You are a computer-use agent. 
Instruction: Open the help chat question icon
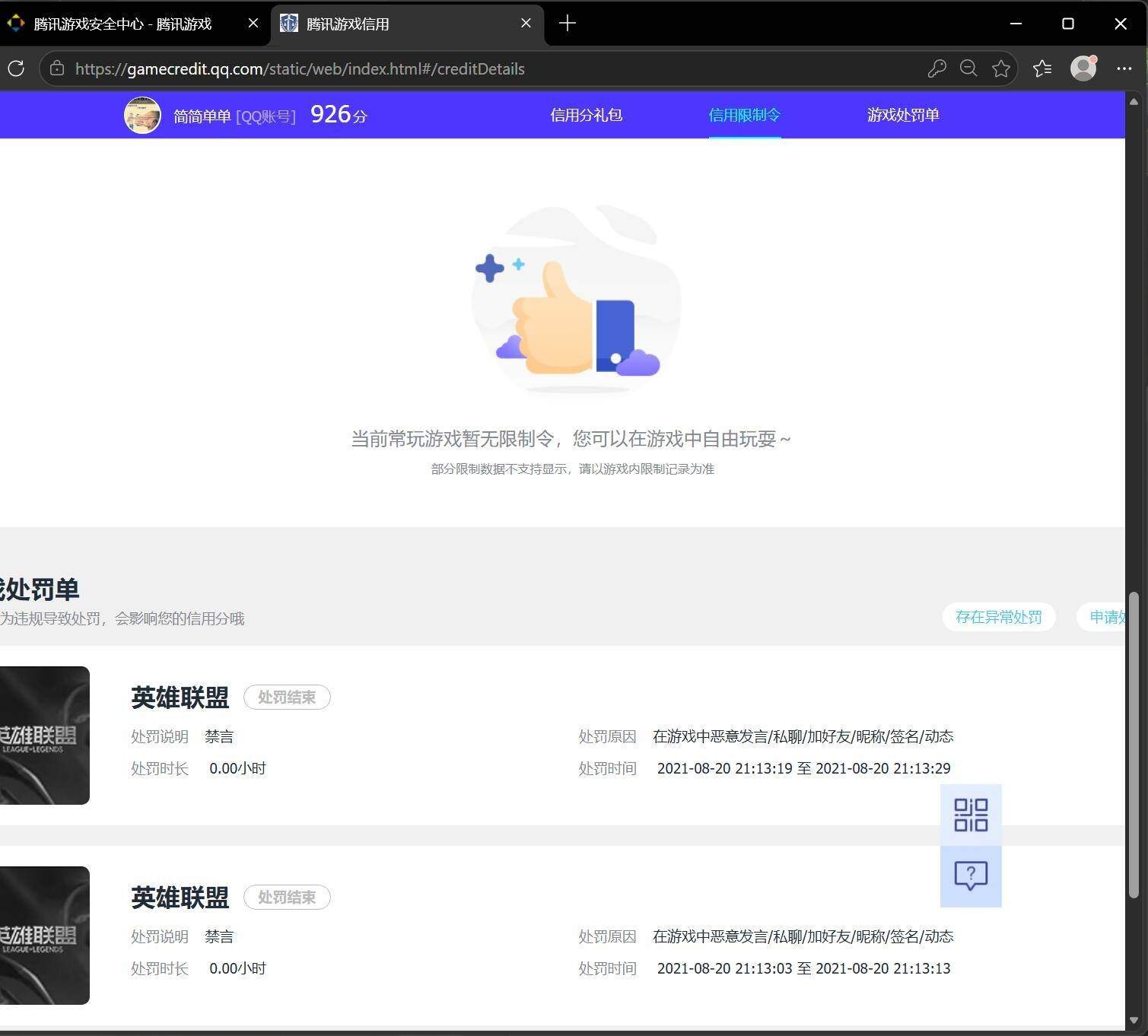tap(971, 876)
